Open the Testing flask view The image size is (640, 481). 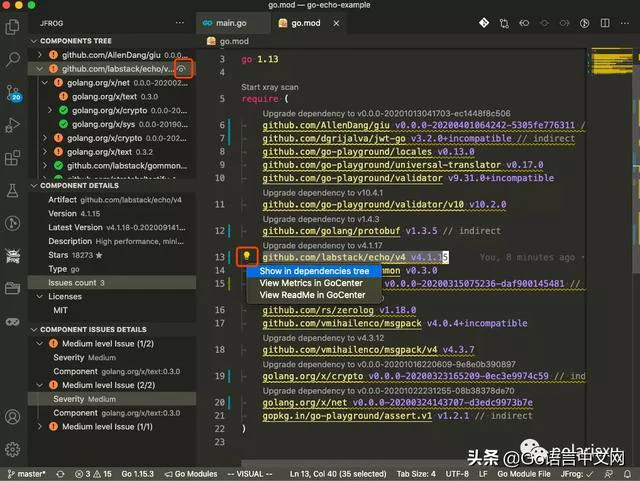[13, 190]
